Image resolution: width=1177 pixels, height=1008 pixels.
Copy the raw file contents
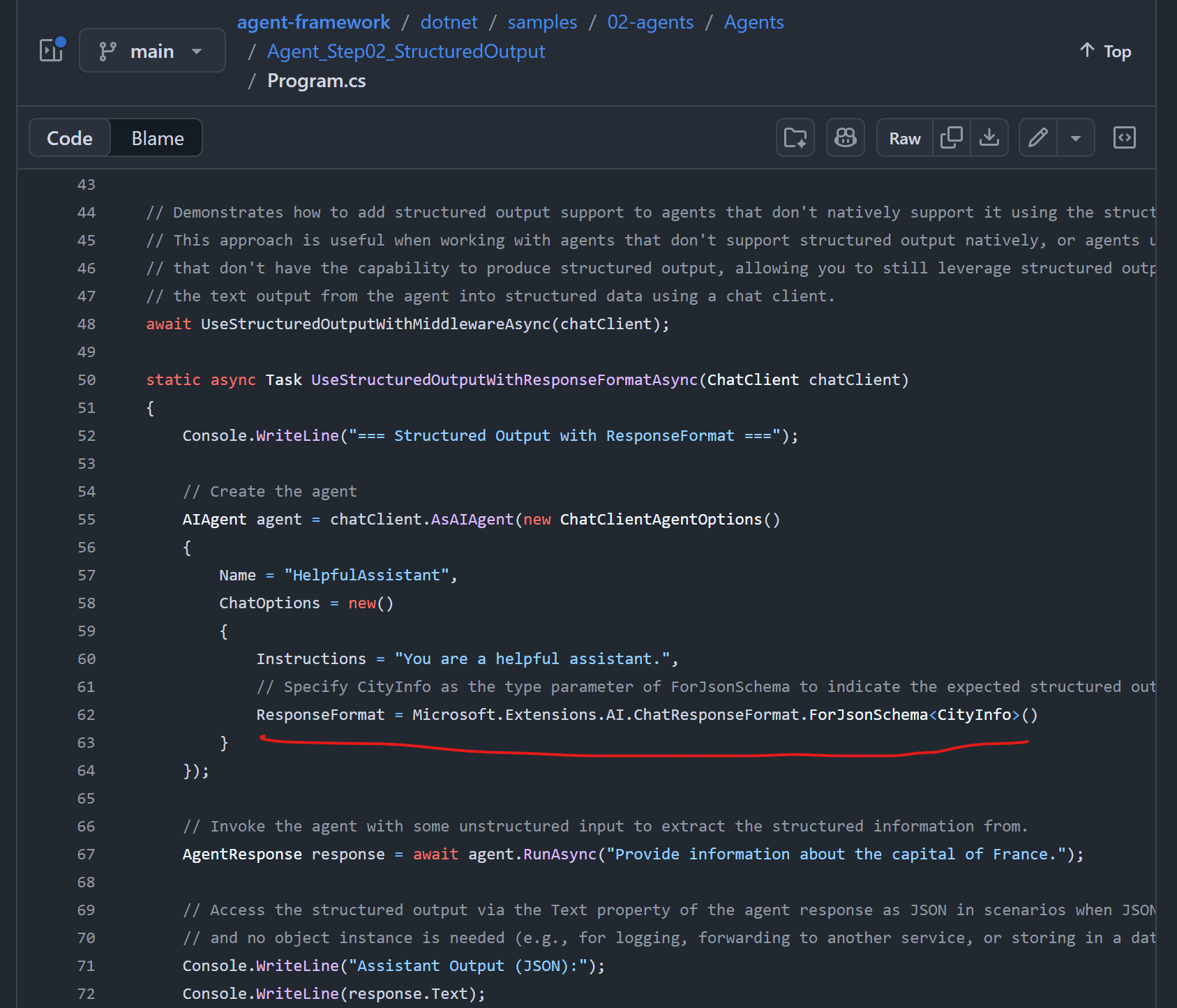tap(952, 138)
